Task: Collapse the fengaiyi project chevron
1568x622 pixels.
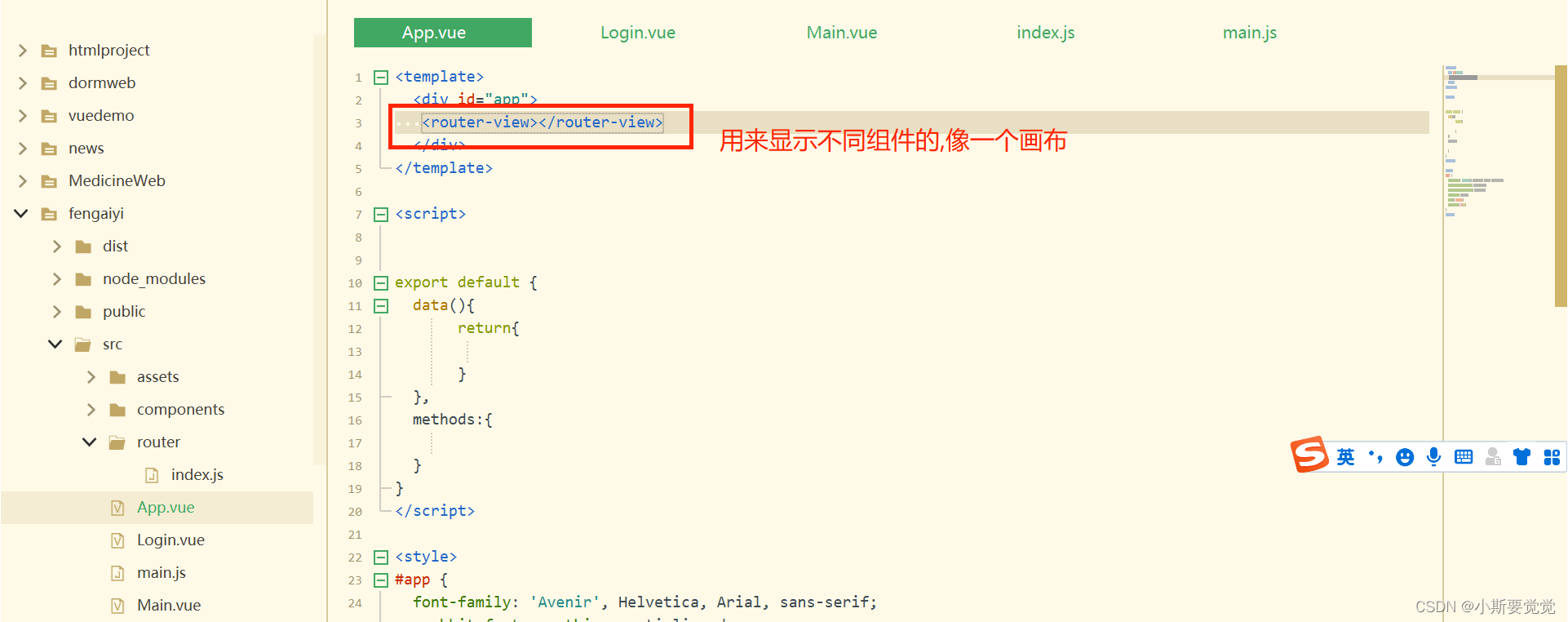Action: click(21, 214)
